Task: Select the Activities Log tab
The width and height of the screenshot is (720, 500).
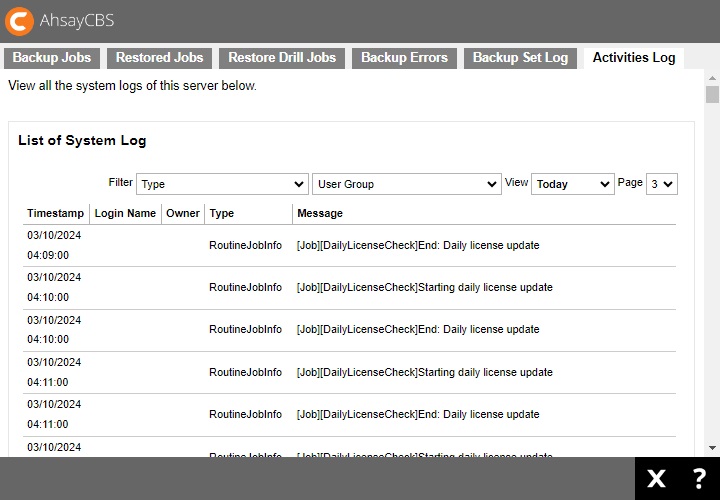Action: tap(634, 58)
